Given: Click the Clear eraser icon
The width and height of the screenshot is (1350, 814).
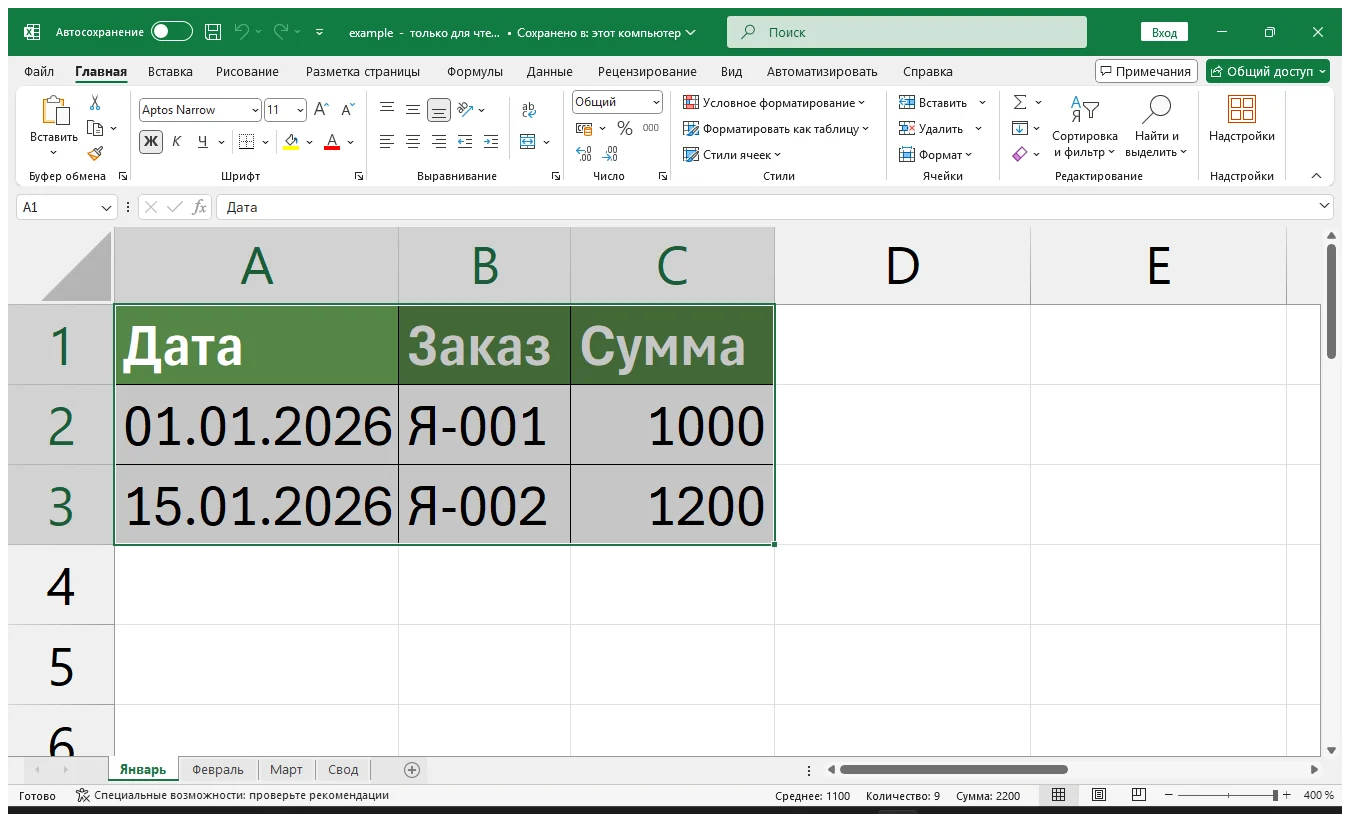Looking at the screenshot, I should click(x=1020, y=154).
